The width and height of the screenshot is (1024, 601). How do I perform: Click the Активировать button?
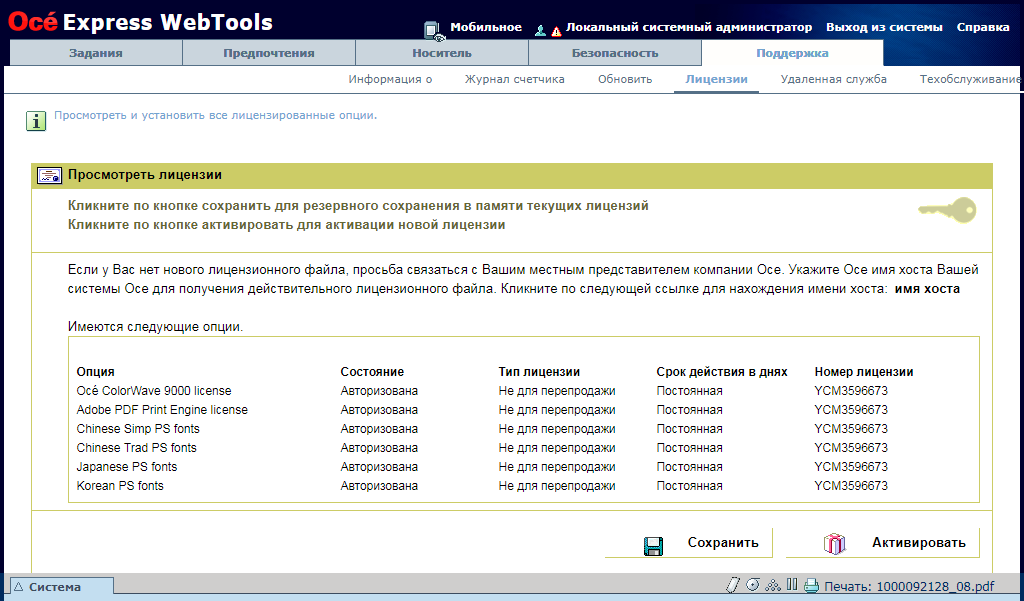point(883,543)
